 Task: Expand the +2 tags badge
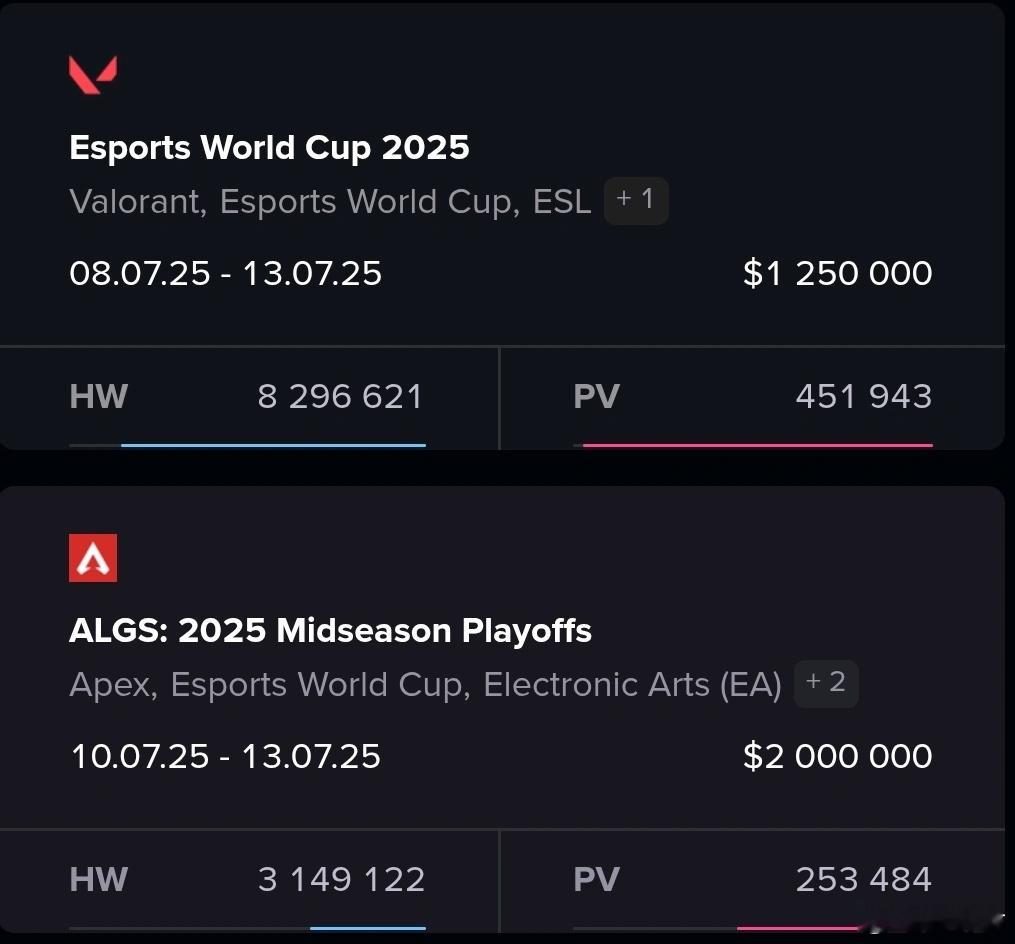pyautogui.click(x=826, y=684)
